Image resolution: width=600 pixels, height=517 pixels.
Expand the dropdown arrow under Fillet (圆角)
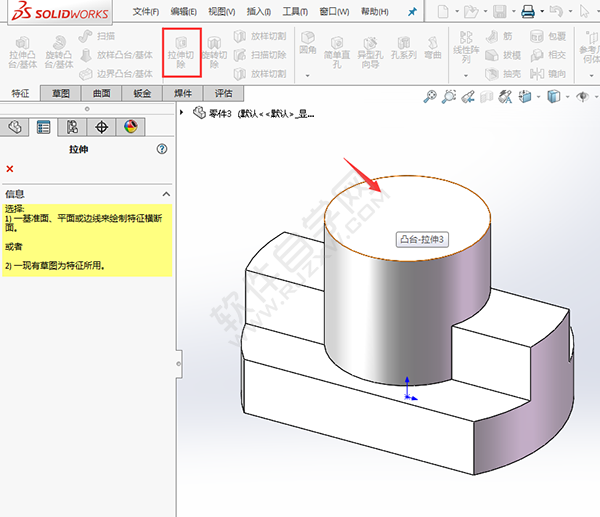[307, 75]
